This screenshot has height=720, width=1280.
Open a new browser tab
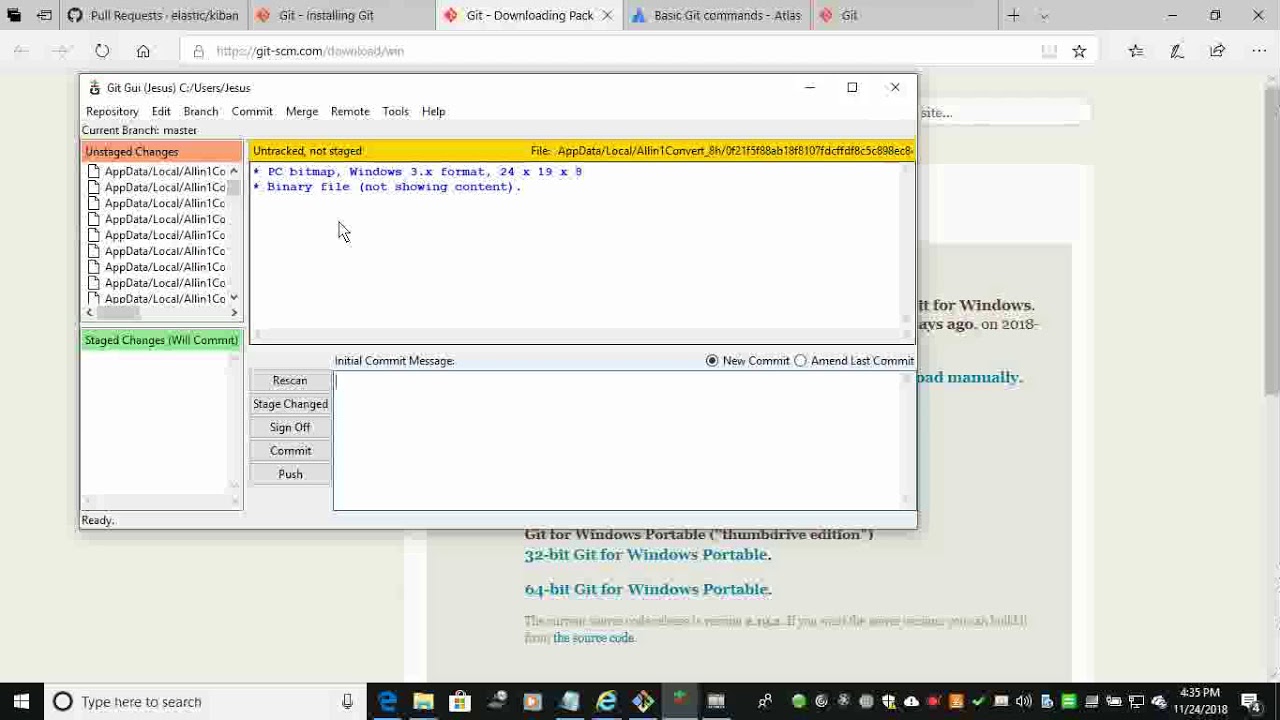tap(1013, 15)
